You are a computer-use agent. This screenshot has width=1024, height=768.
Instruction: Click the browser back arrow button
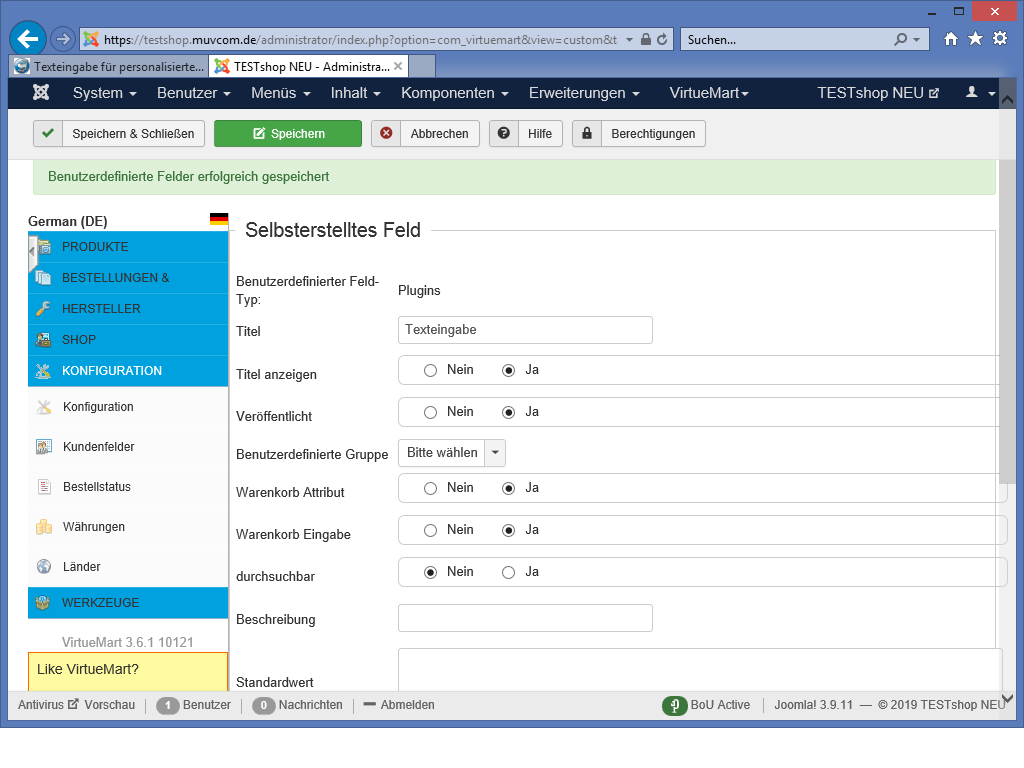[29, 39]
